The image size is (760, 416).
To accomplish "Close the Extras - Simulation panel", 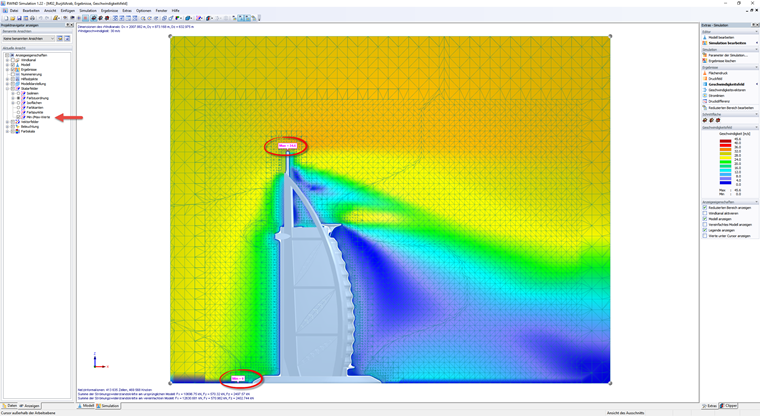I will tap(757, 25).
